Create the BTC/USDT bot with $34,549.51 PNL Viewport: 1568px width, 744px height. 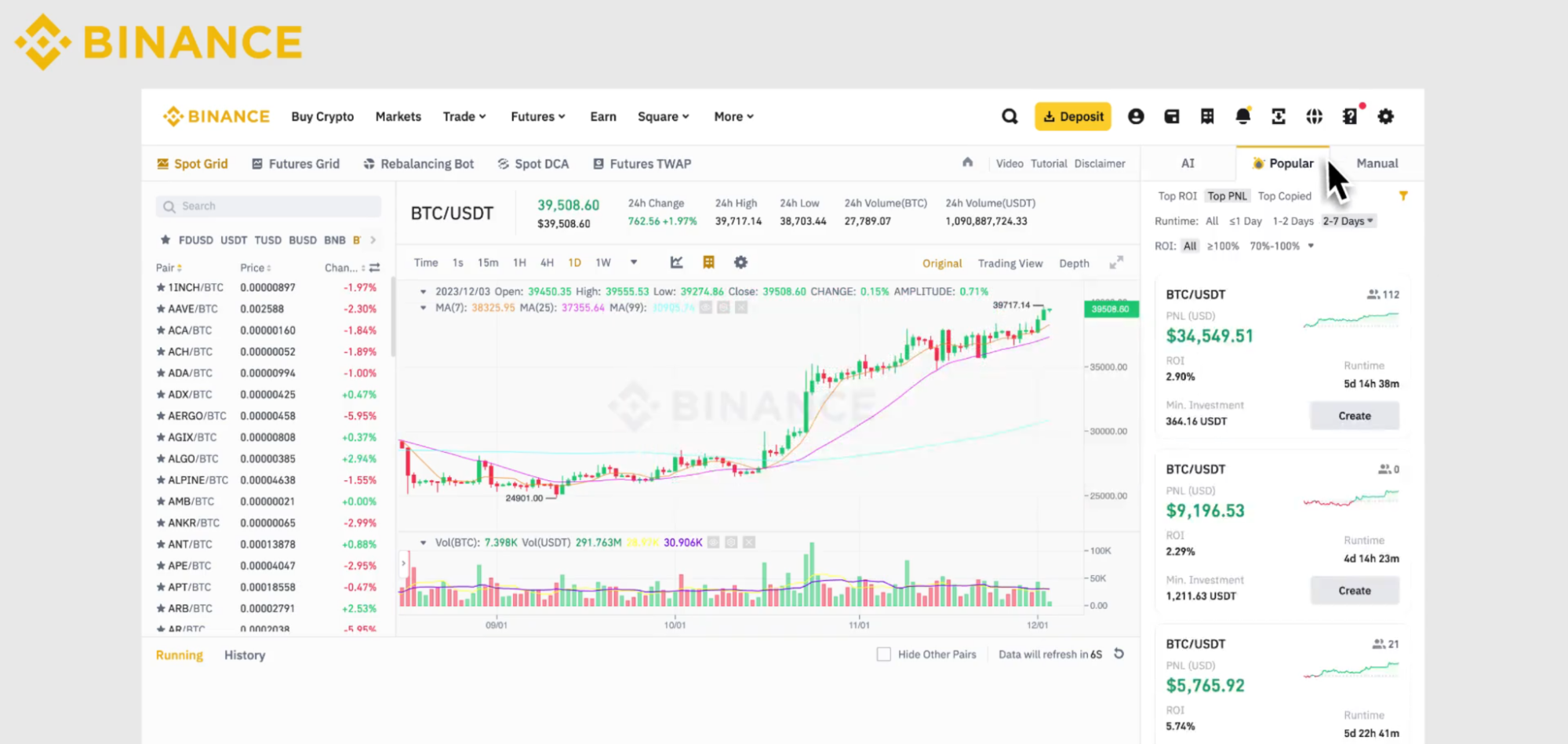click(1354, 415)
